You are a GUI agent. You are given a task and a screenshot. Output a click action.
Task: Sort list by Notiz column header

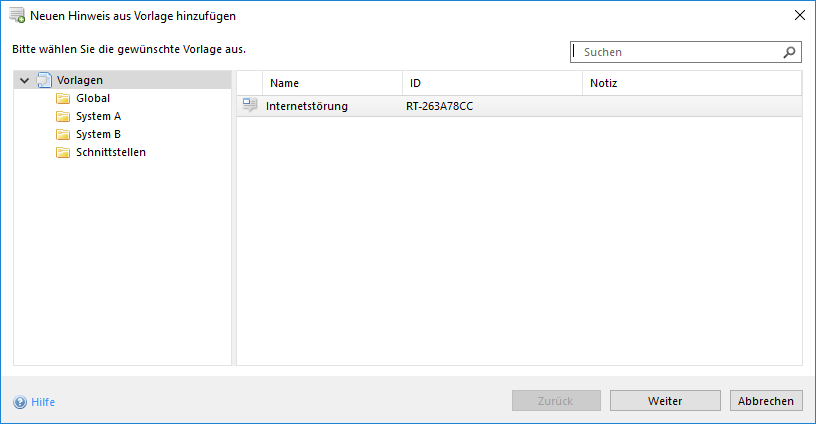click(x=603, y=83)
